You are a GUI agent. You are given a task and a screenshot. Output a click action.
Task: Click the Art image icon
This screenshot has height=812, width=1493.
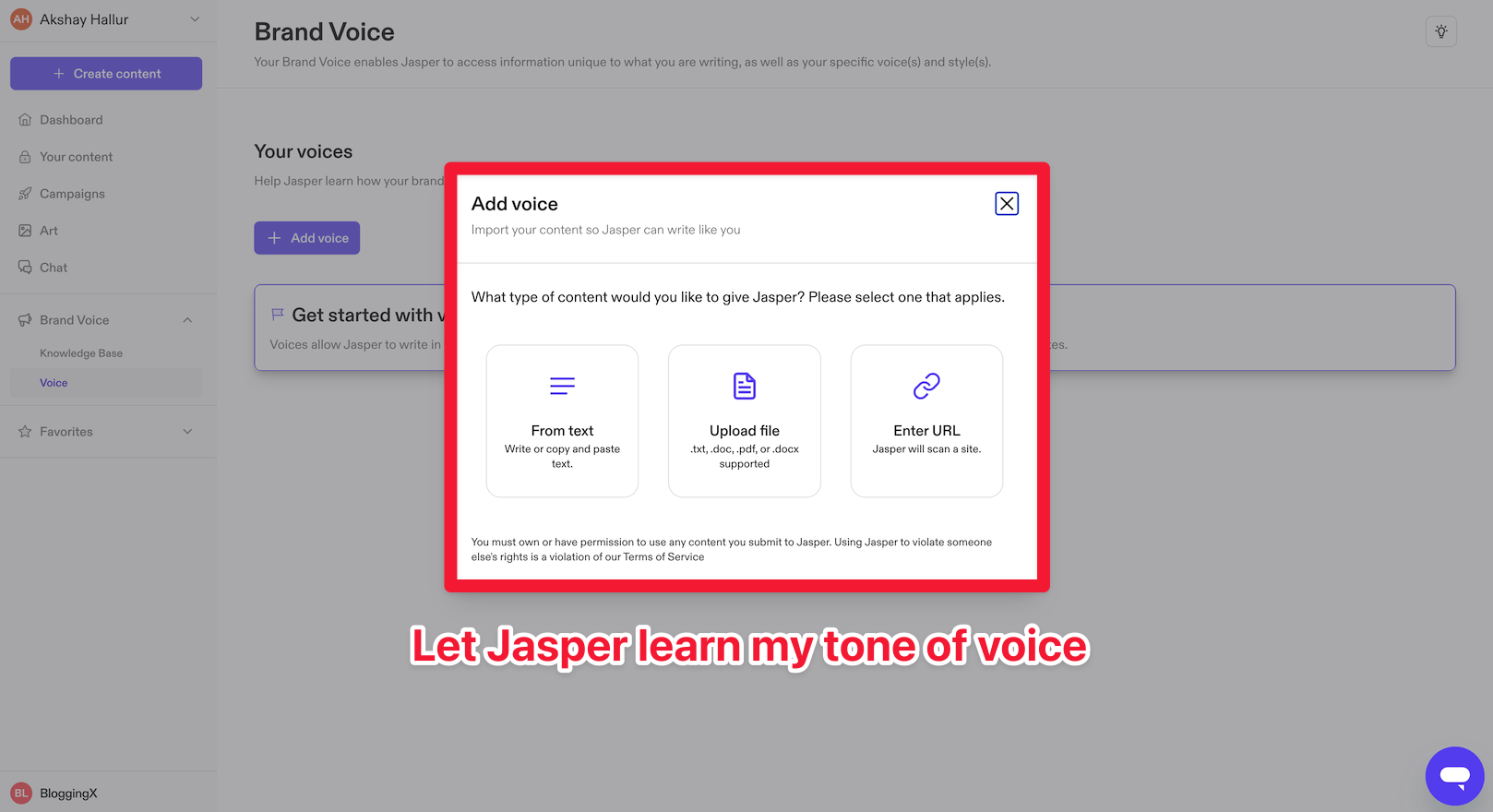click(25, 231)
